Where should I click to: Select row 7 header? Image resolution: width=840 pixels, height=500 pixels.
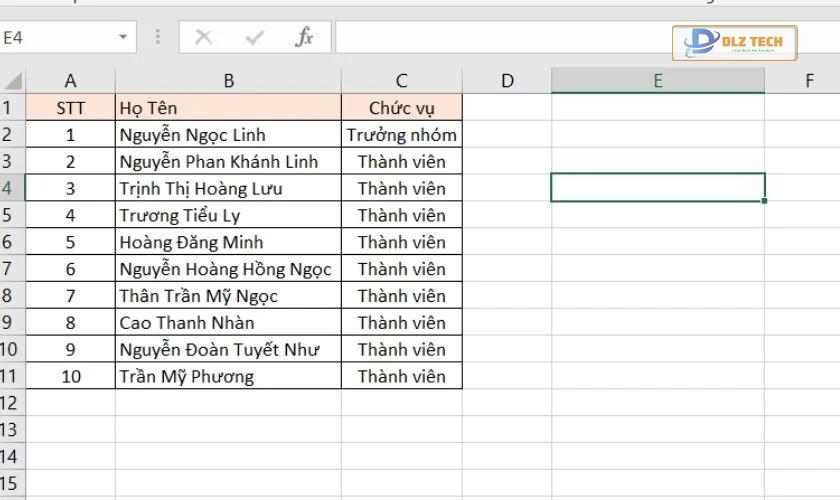coord(12,268)
